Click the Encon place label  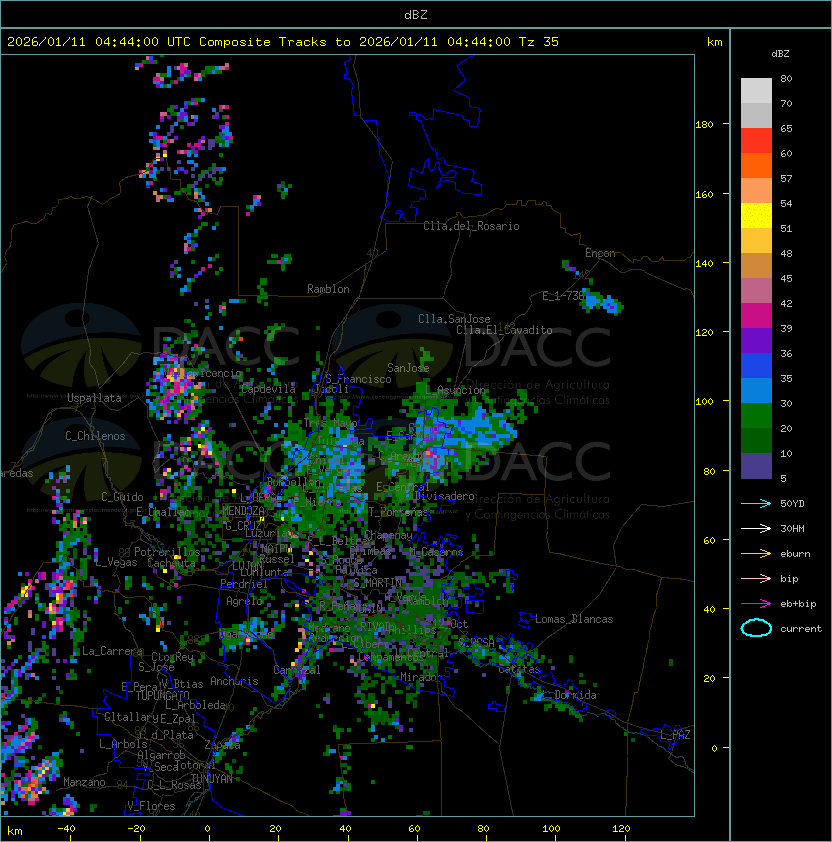(600, 253)
